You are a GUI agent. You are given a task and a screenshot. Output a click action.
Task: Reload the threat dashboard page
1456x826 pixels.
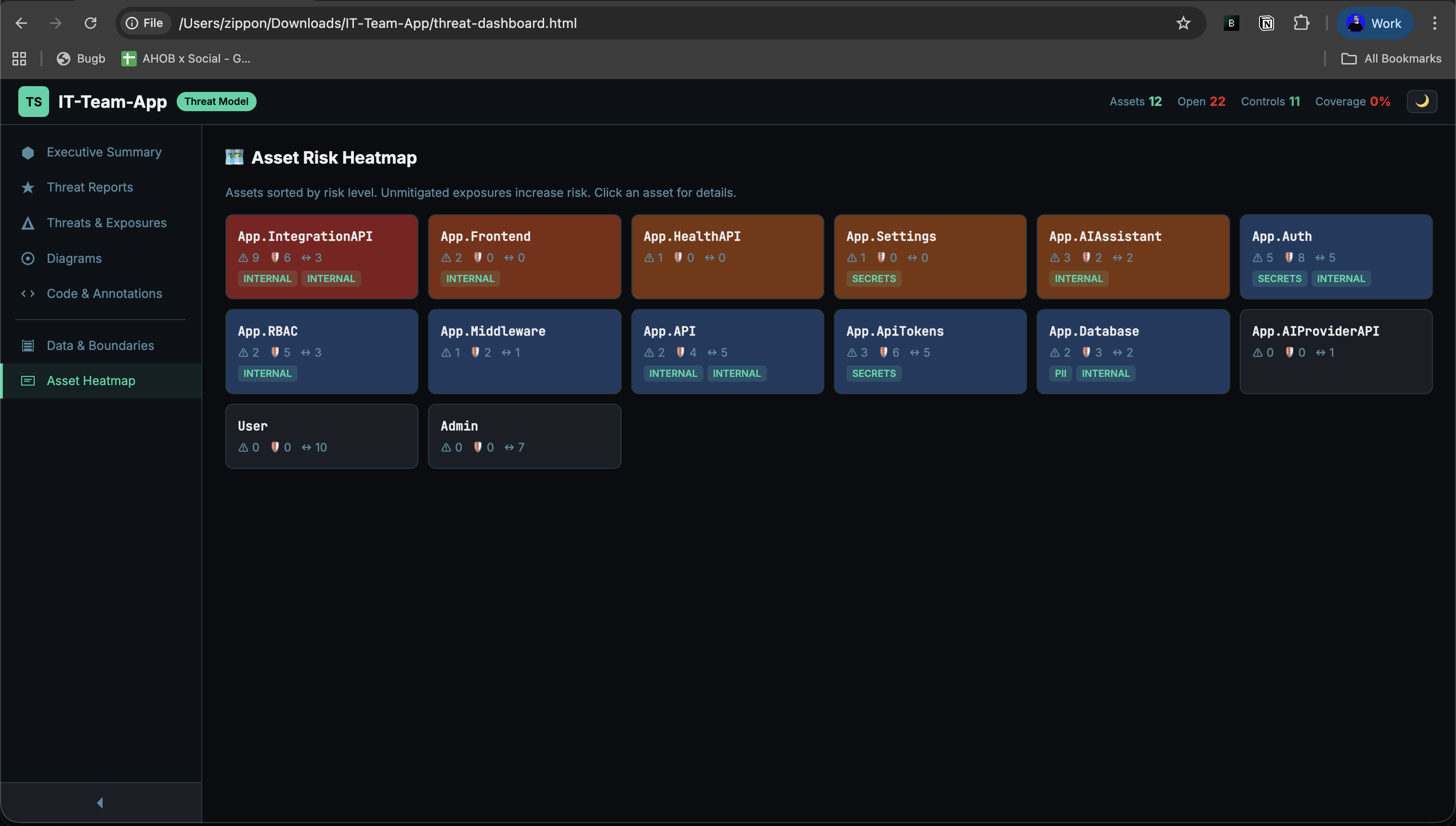(x=91, y=23)
